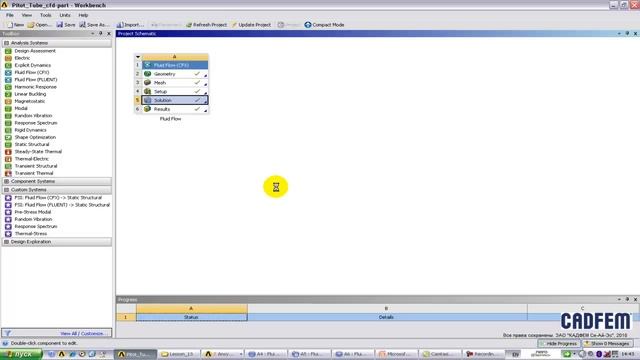Select Design Assessment system icon

(8, 51)
